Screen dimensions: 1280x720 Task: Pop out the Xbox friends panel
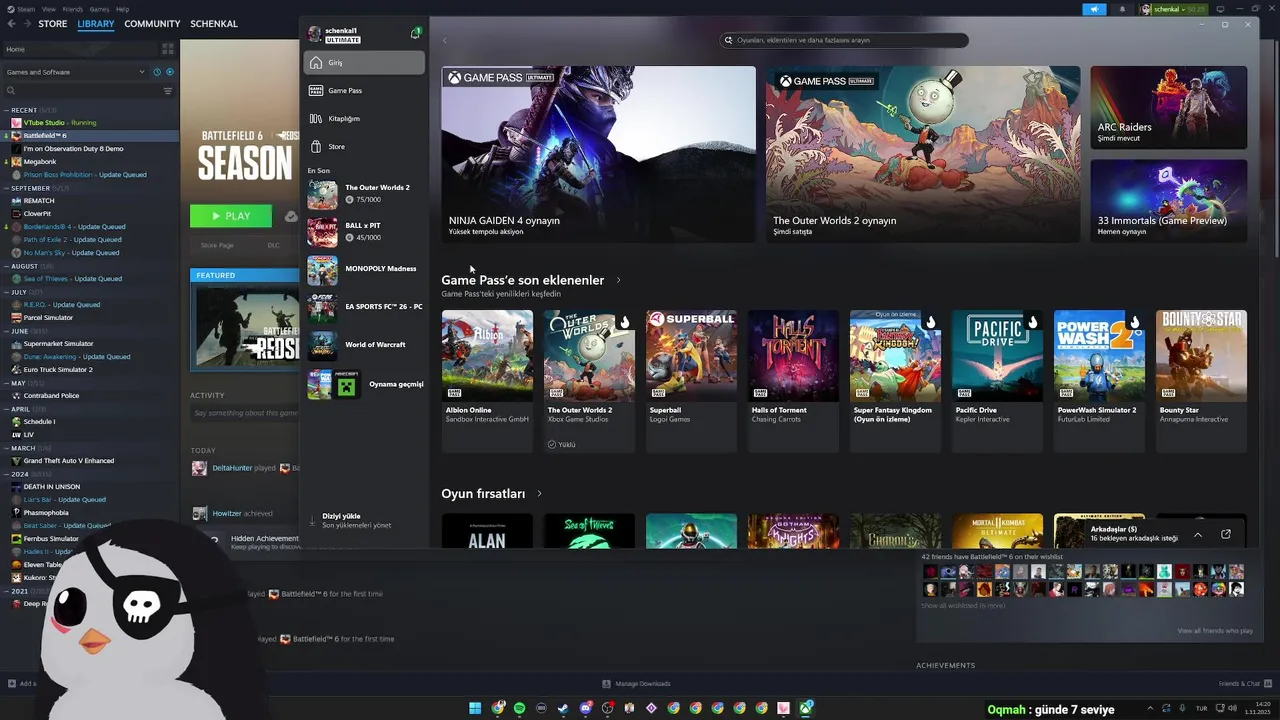(x=1226, y=534)
